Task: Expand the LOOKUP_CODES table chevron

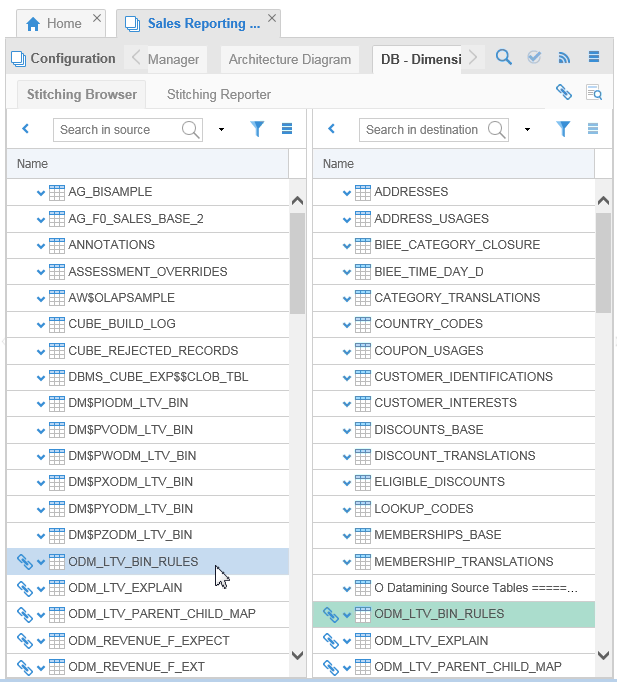Action: tap(347, 510)
